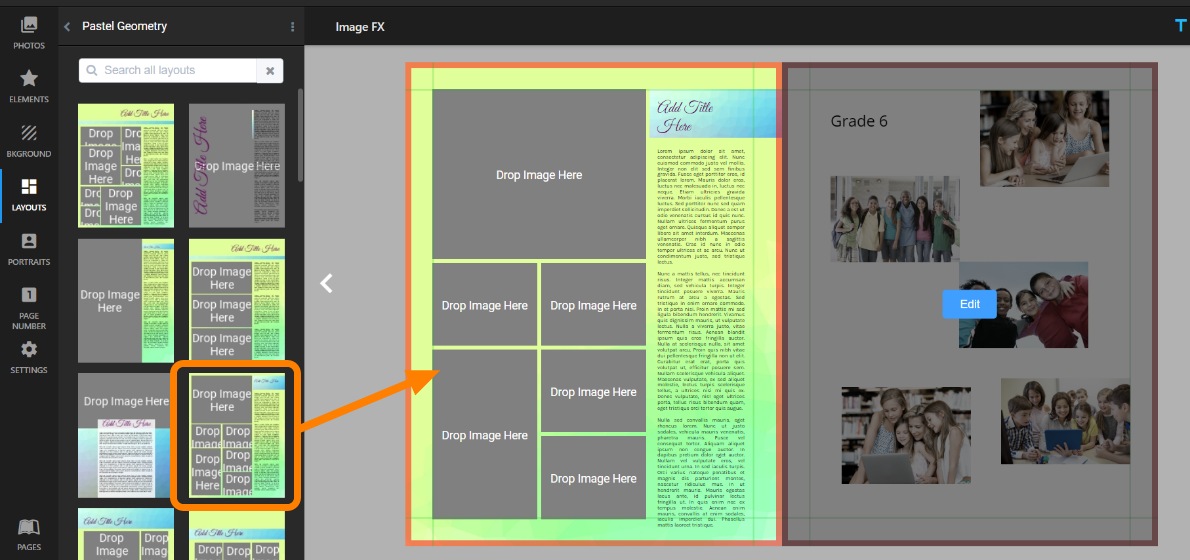The width and height of the screenshot is (1190, 560).
Task: Go to previous page spread arrow
Action: (x=326, y=283)
